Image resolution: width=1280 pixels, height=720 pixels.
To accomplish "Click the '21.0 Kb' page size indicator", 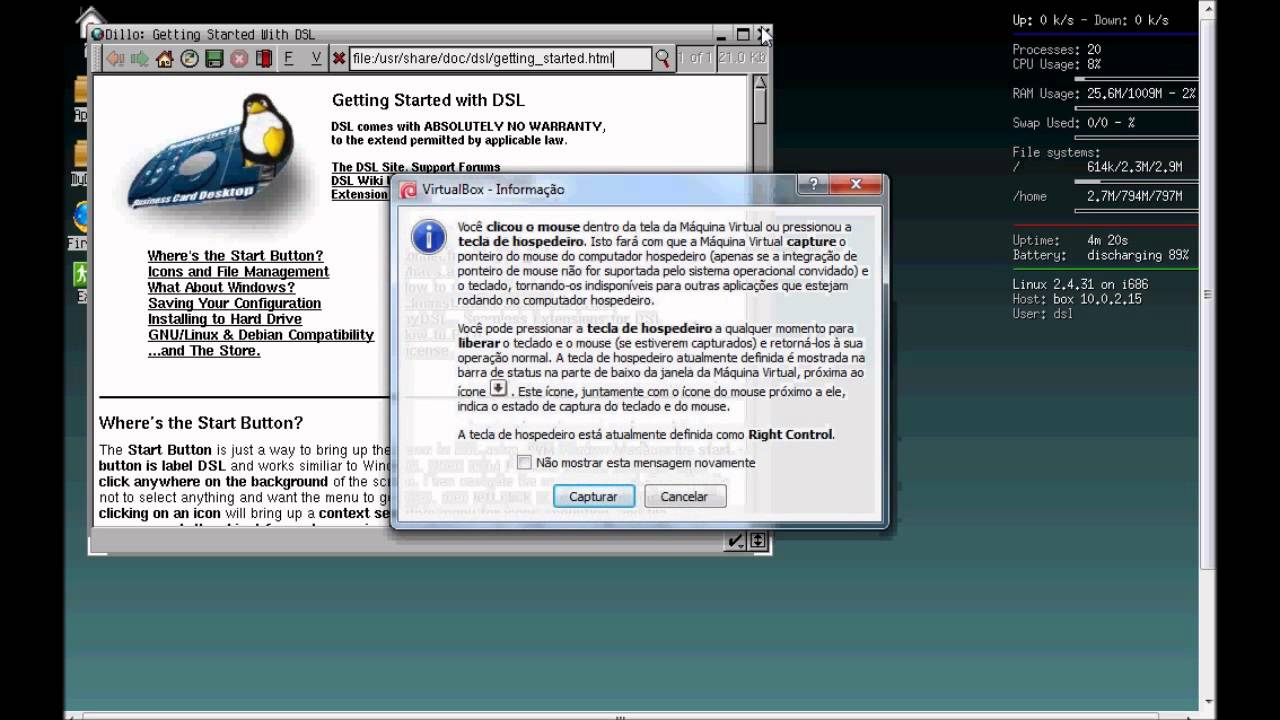I will point(742,59).
